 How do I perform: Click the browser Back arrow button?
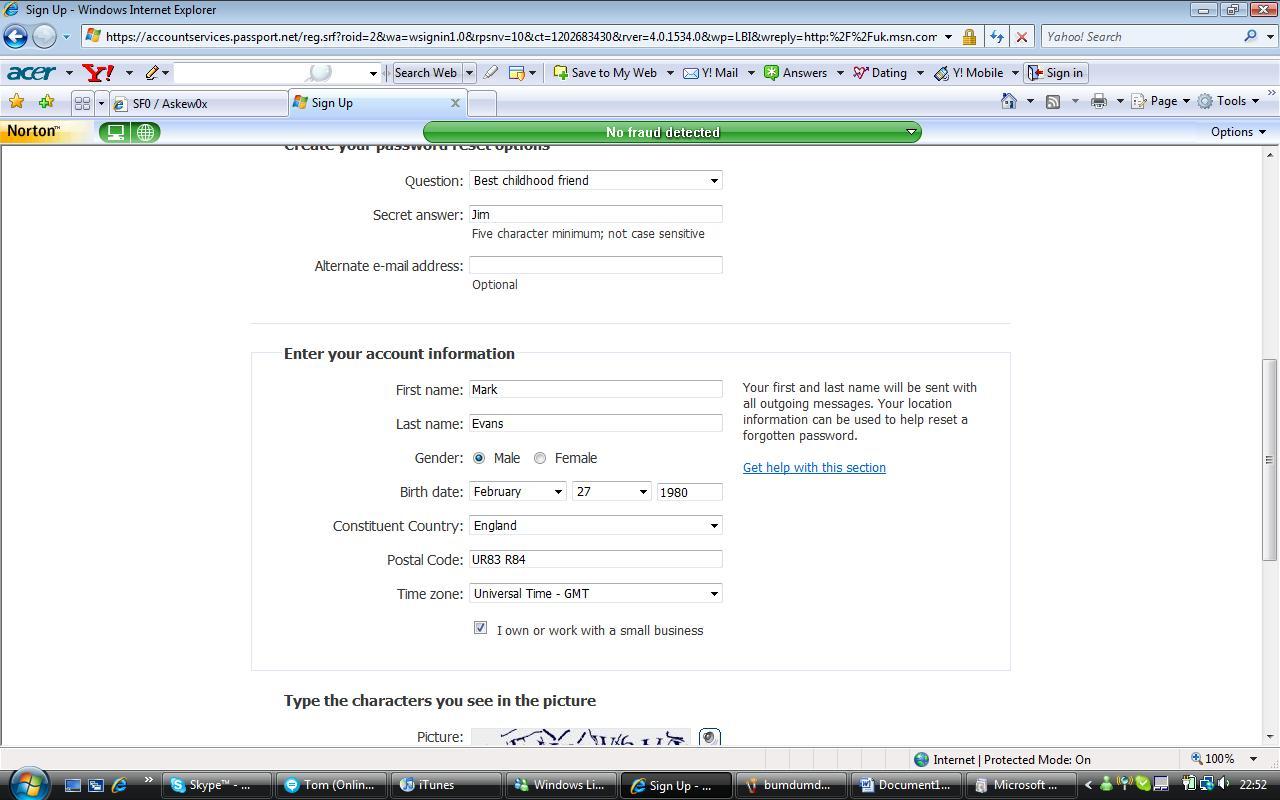point(15,37)
